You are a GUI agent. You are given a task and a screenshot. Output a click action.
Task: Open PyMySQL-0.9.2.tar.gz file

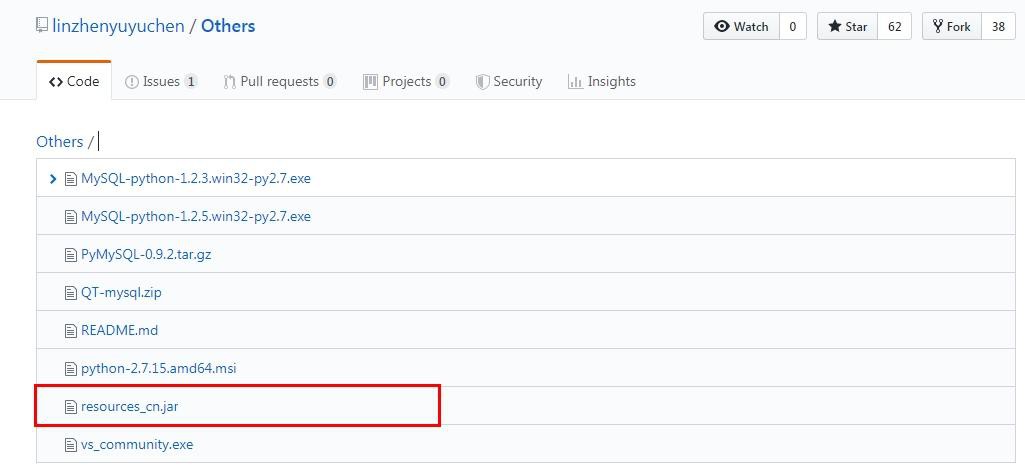pyautogui.click(x=146, y=254)
